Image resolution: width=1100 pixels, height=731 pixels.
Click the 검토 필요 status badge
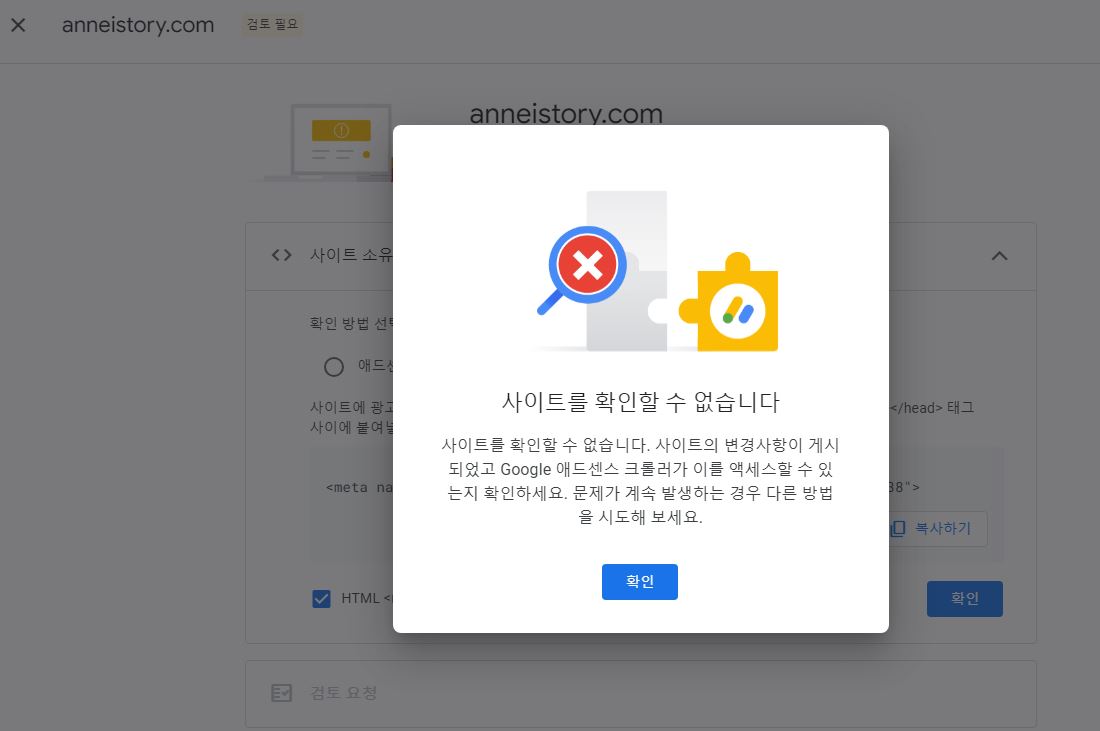pyautogui.click(x=272, y=25)
